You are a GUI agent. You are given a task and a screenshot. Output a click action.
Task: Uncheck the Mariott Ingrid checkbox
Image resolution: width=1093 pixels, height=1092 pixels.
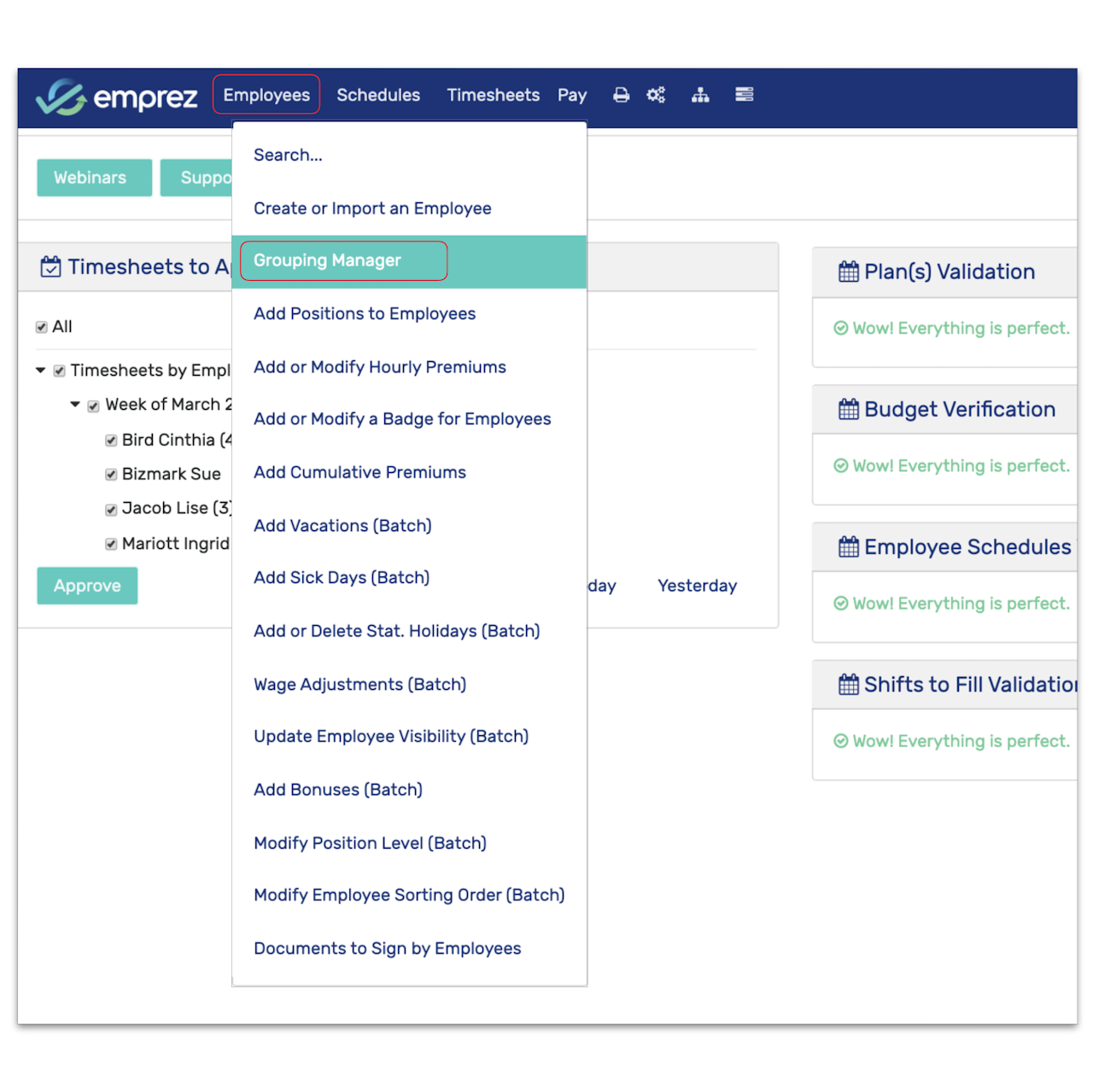(111, 544)
